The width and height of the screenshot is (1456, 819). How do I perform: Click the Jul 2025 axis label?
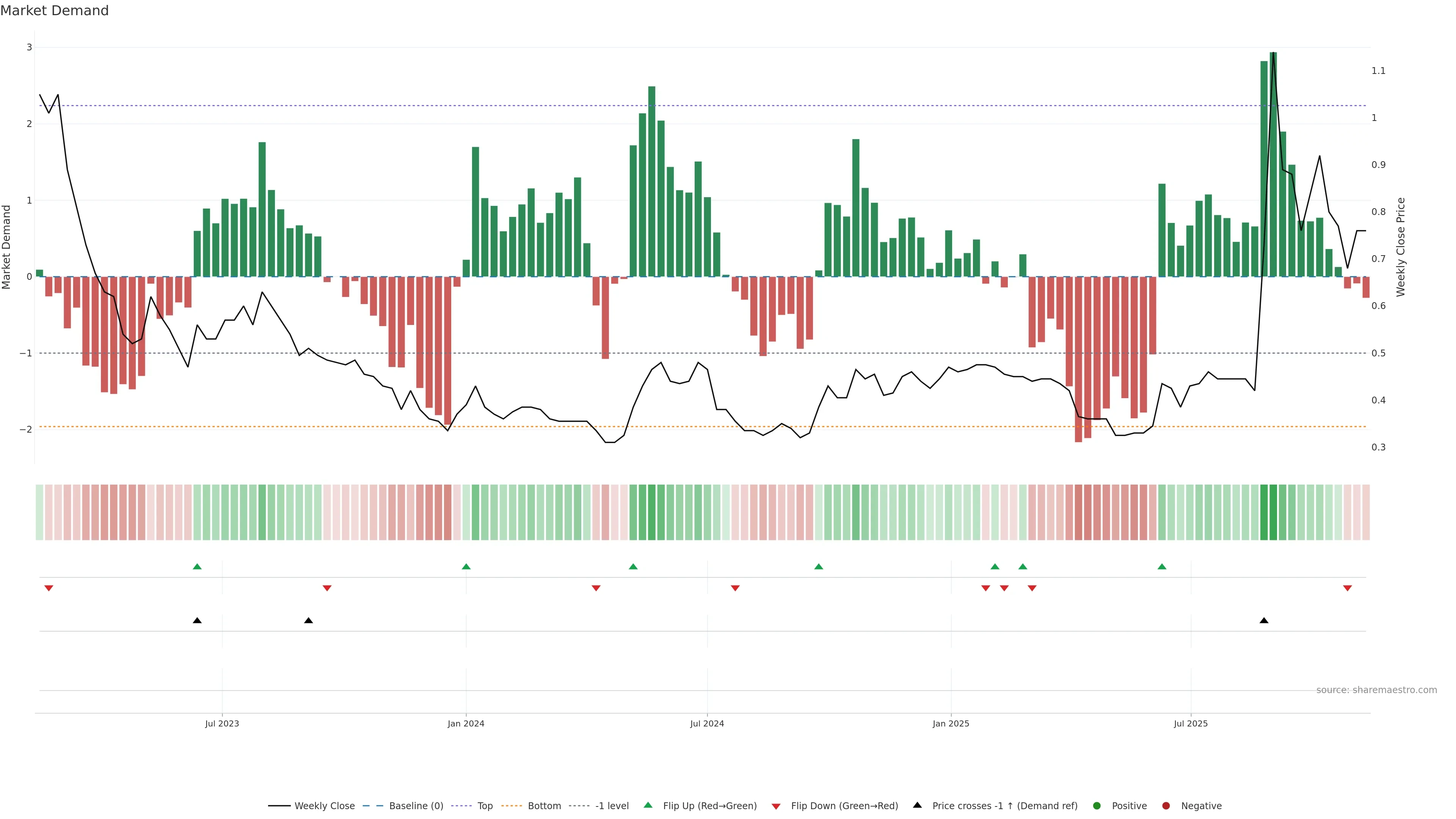pyautogui.click(x=1190, y=723)
